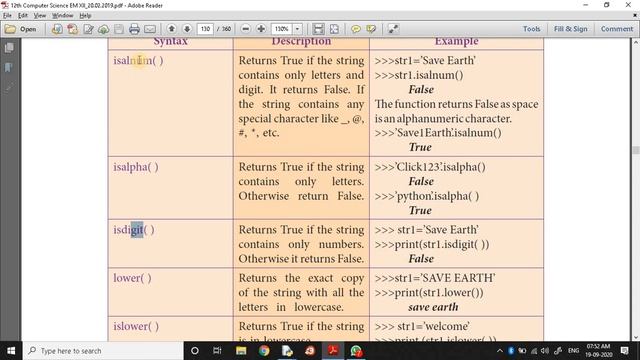Click the create PDF online icon
Image resolution: width=640 pixels, height=360 pixels.
[x=57, y=29]
